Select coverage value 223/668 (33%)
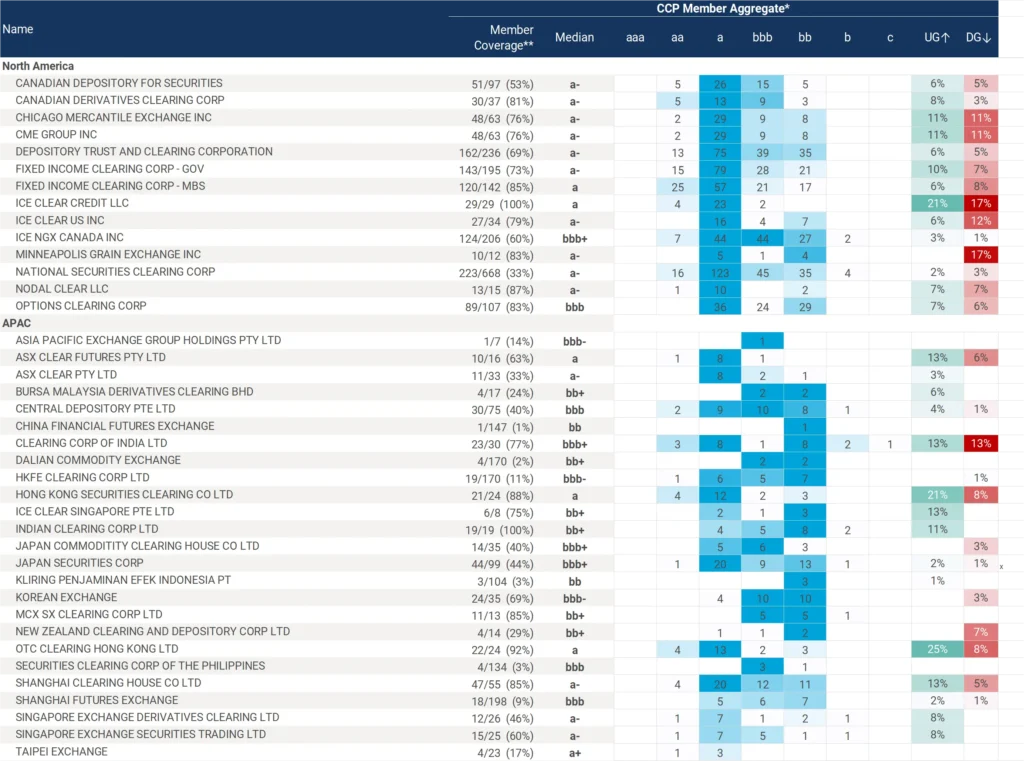This screenshot has width=1024, height=761. [496, 273]
